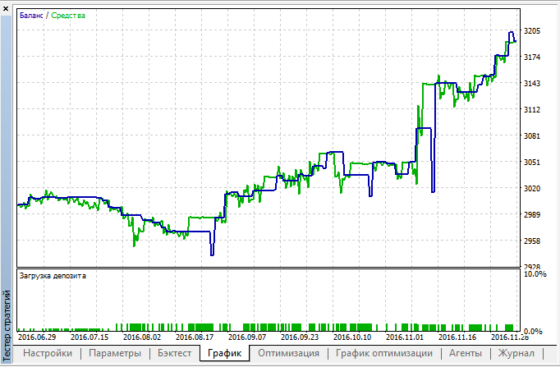Click the Загрузка депозита label
Screen dimensions: 560x367
click(x=52, y=276)
